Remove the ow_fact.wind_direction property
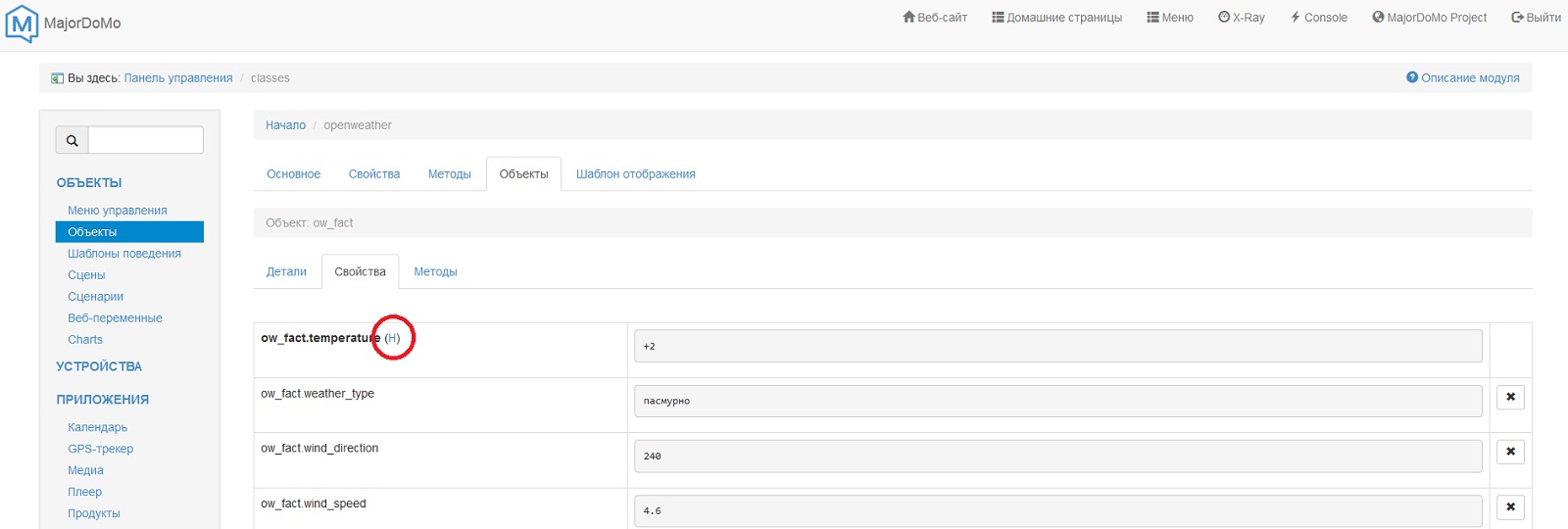 click(x=1510, y=452)
